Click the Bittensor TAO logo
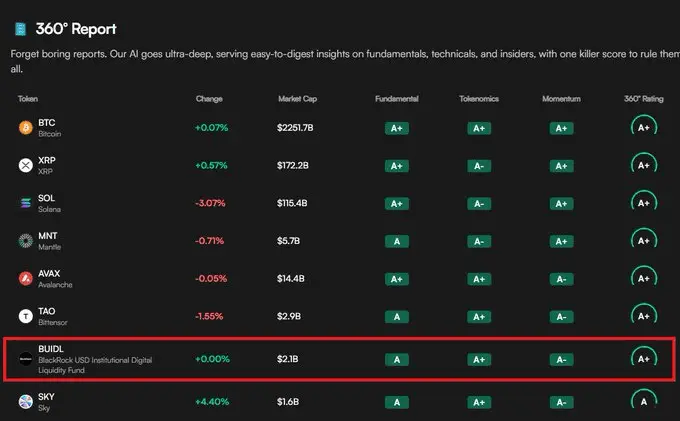The height and width of the screenshot is (421, 680). click(x=26, y=316)
